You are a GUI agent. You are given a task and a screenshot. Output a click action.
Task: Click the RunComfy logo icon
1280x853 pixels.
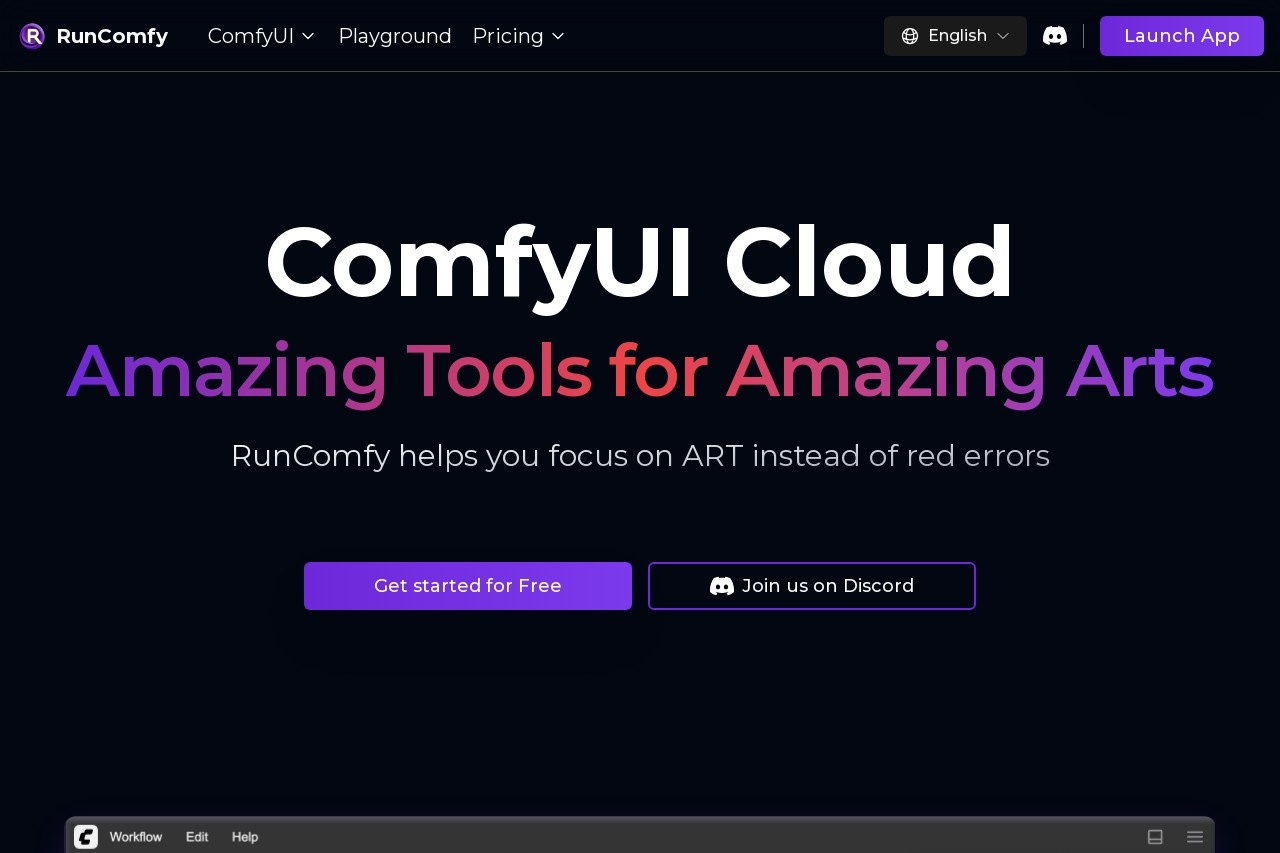32,36
